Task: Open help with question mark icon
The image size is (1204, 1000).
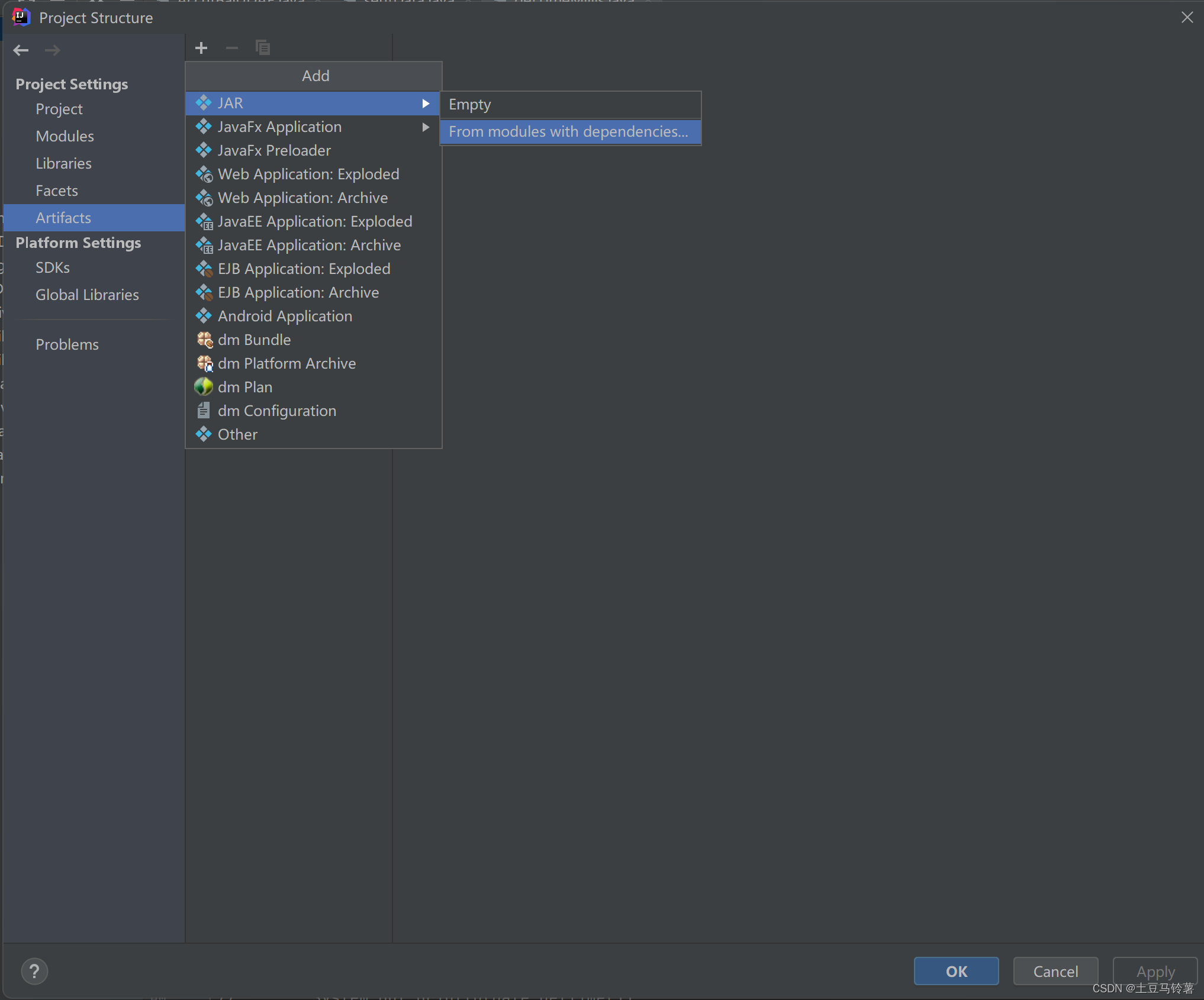Action: point(34,971)
